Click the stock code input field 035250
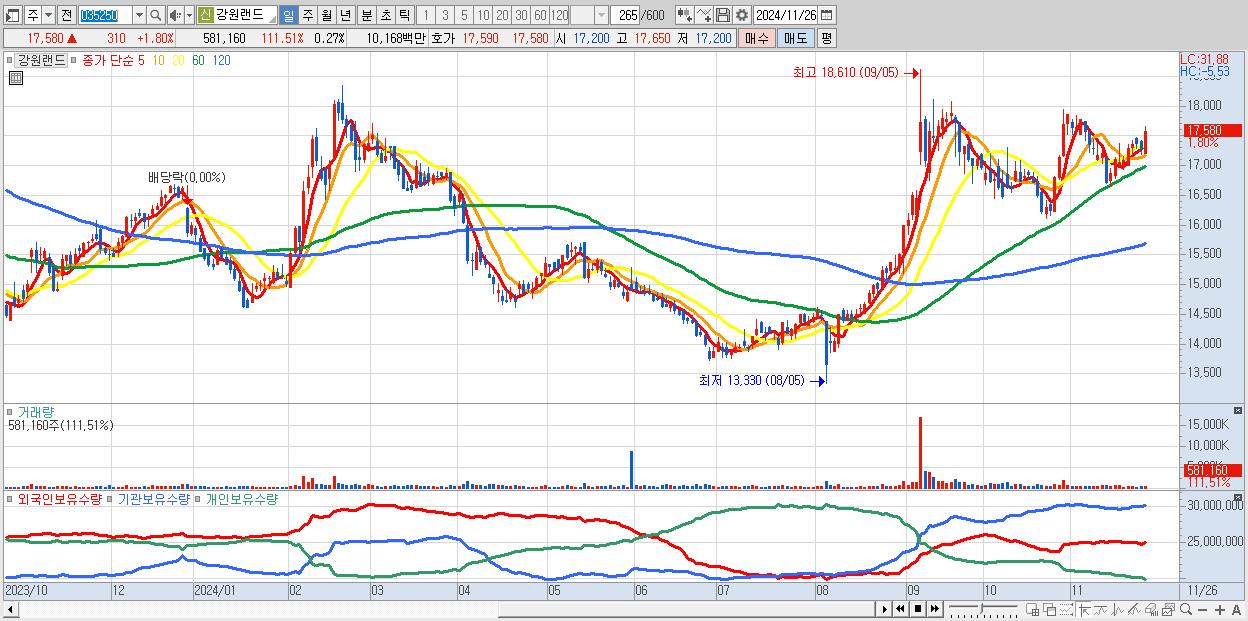Viewport: 1248px width, 621px height. (x=106, y=15)
